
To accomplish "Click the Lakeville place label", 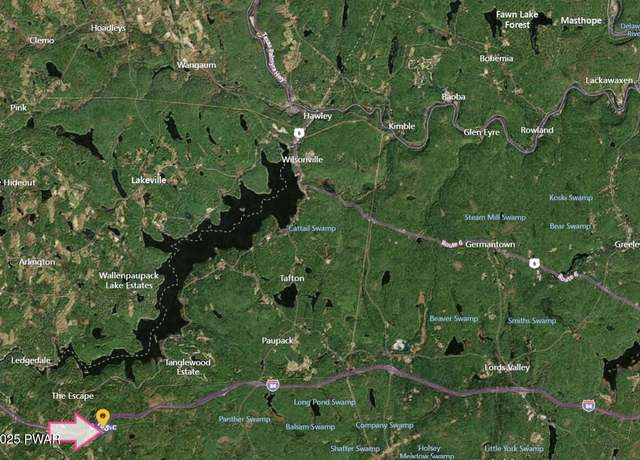I will (149, 180).
